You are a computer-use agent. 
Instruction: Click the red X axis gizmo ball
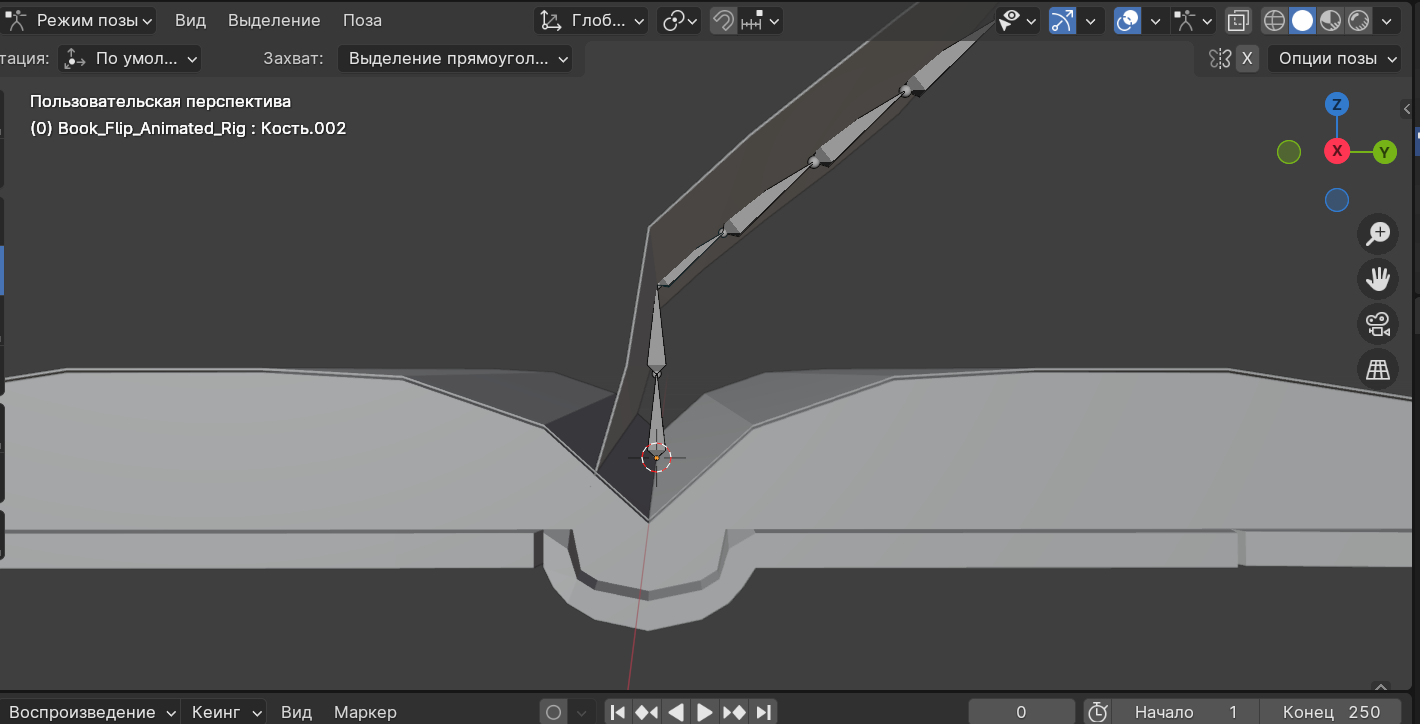[x=1337, y=151]
